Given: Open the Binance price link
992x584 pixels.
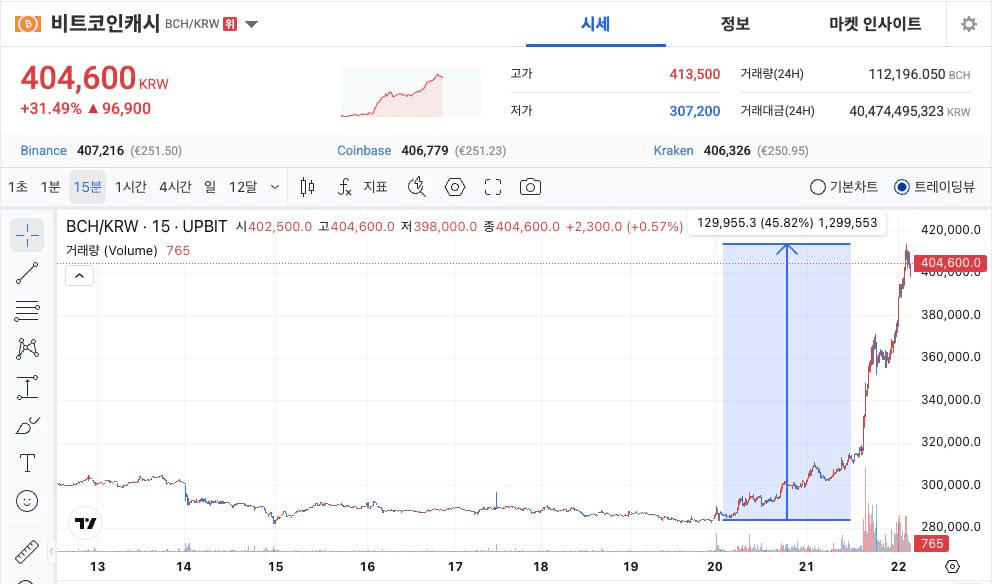Looking at the screenshot, I should (44, 151).
